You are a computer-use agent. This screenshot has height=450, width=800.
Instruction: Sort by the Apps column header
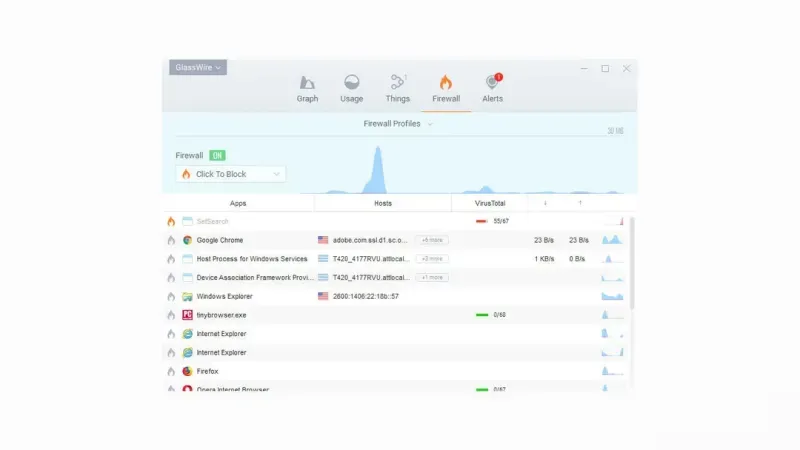coord(238,203)
